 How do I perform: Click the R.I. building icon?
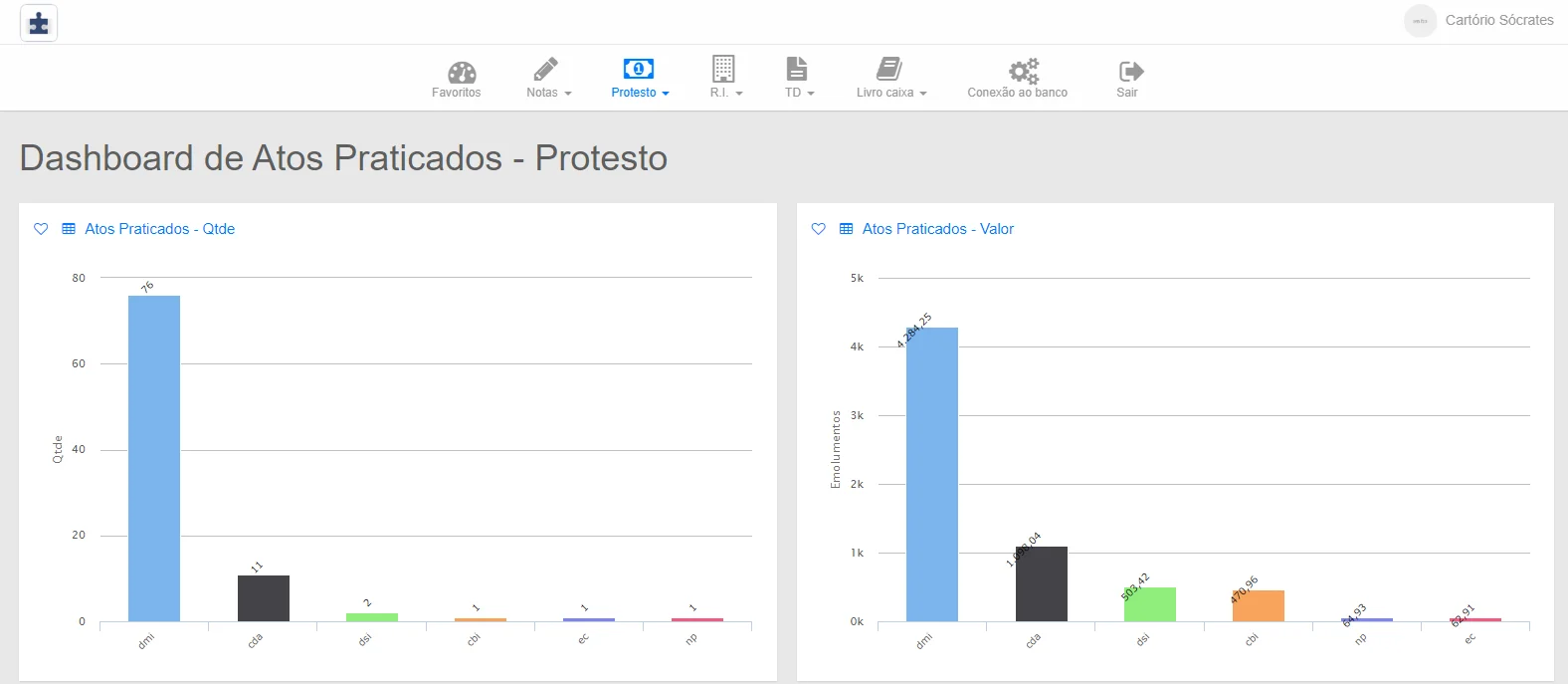pyautogui.click(x=723, y=69)
